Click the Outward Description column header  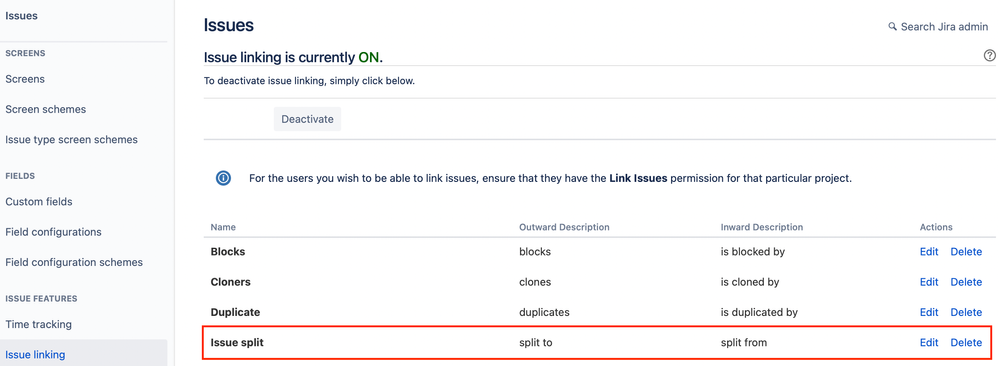[x=564, y=227]
